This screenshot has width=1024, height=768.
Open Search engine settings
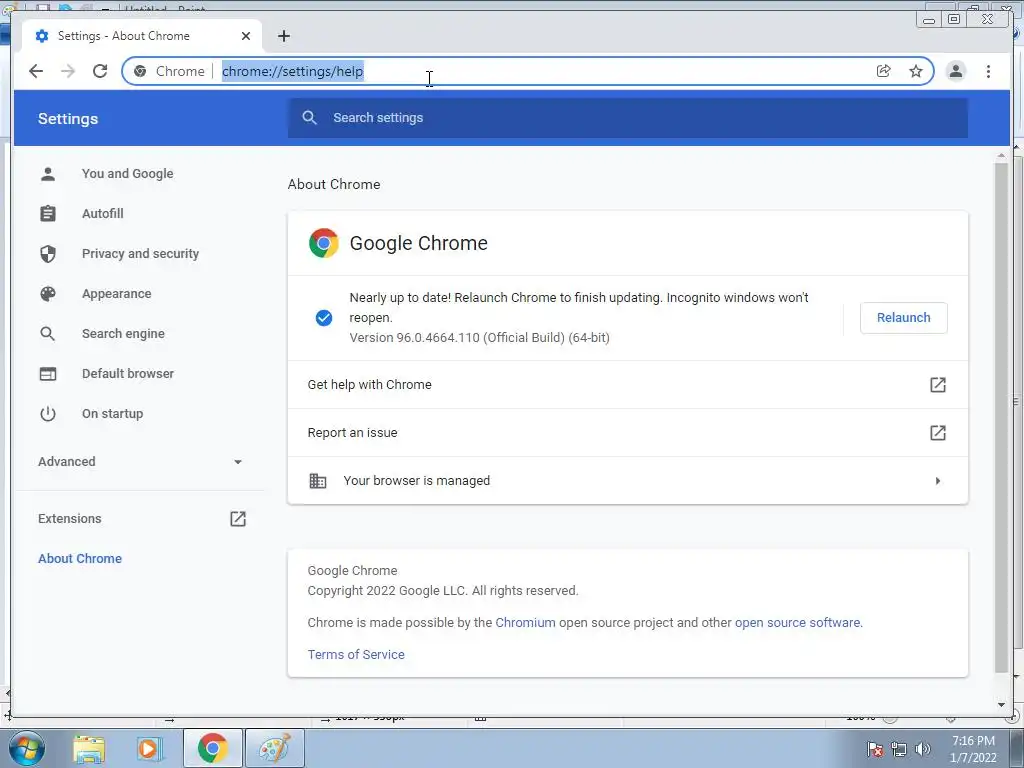click(x=123, y=334)
